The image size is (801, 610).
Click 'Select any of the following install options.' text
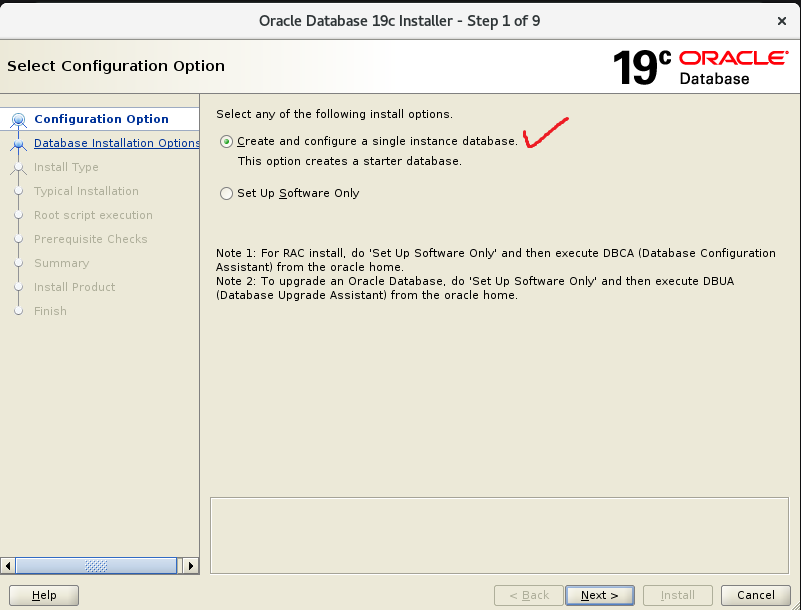[334, 114]
